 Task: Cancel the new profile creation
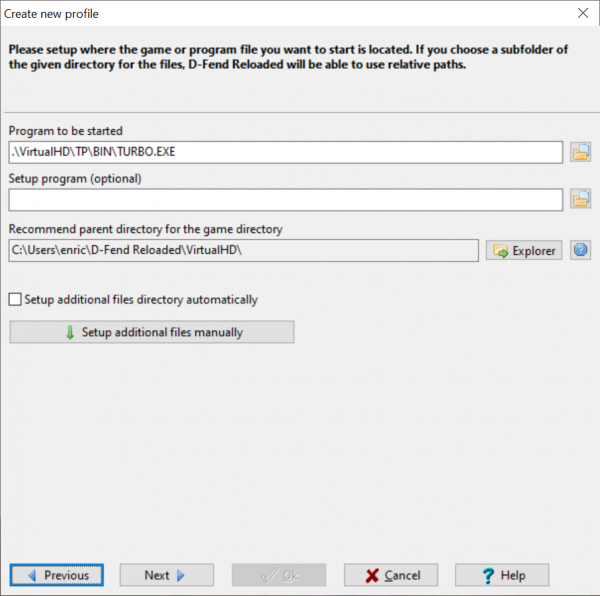[391, 575]
